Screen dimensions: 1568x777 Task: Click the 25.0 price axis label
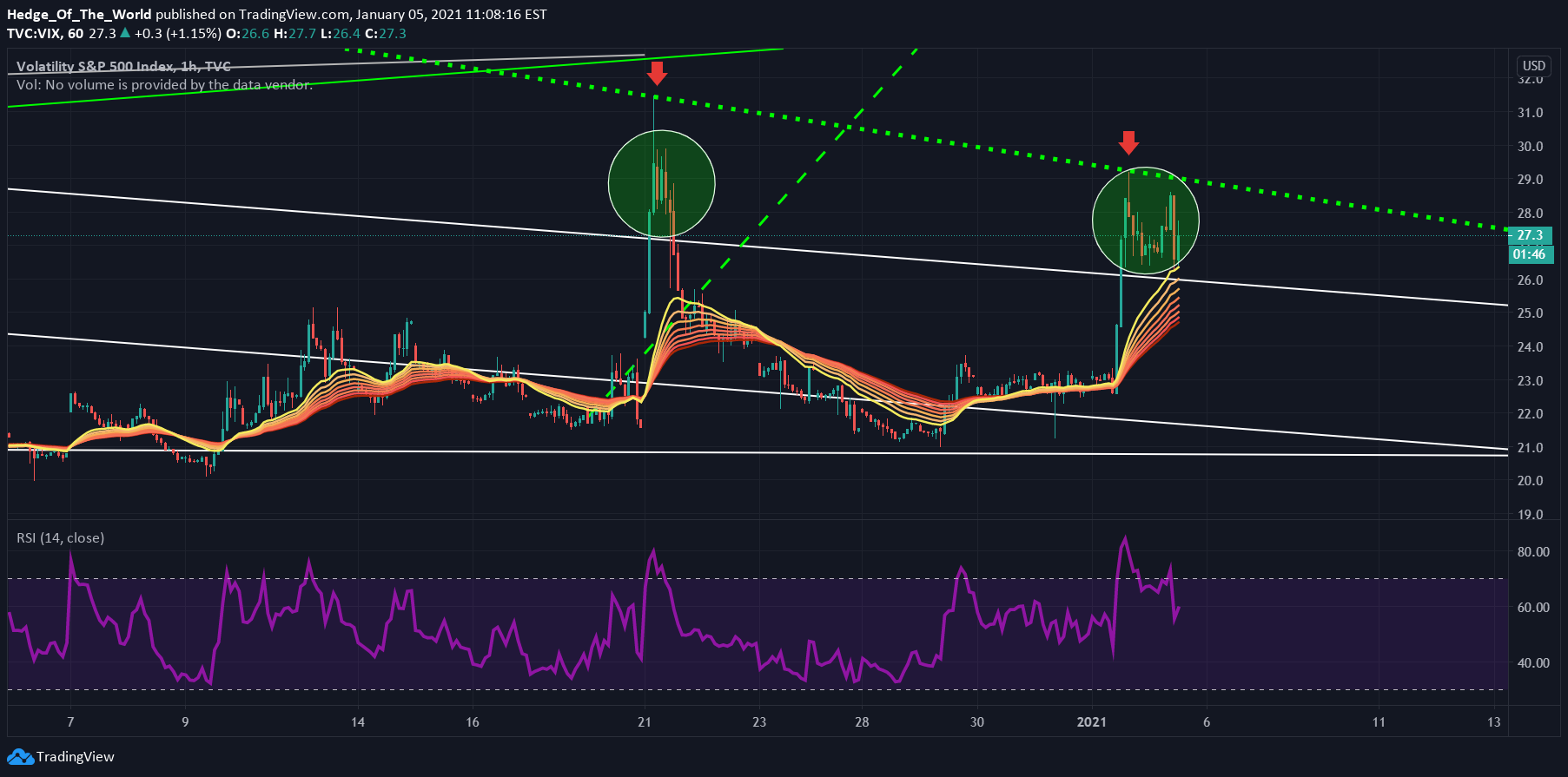(1531, 313)
